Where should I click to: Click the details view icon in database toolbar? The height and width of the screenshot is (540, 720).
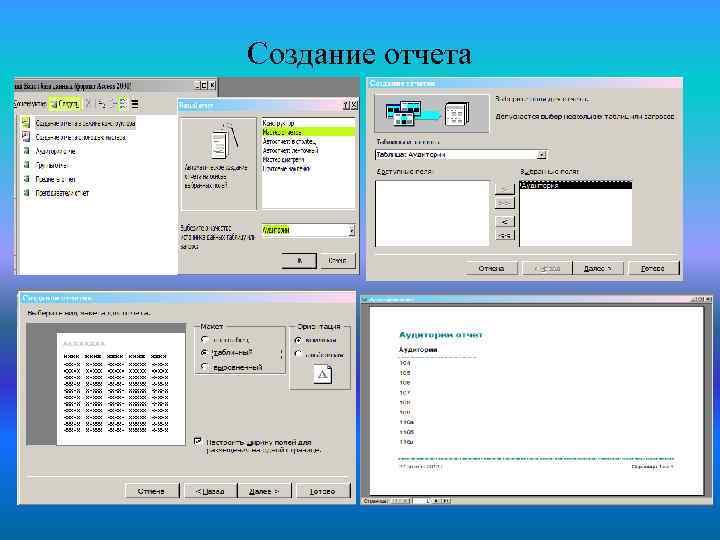(135, 104)
